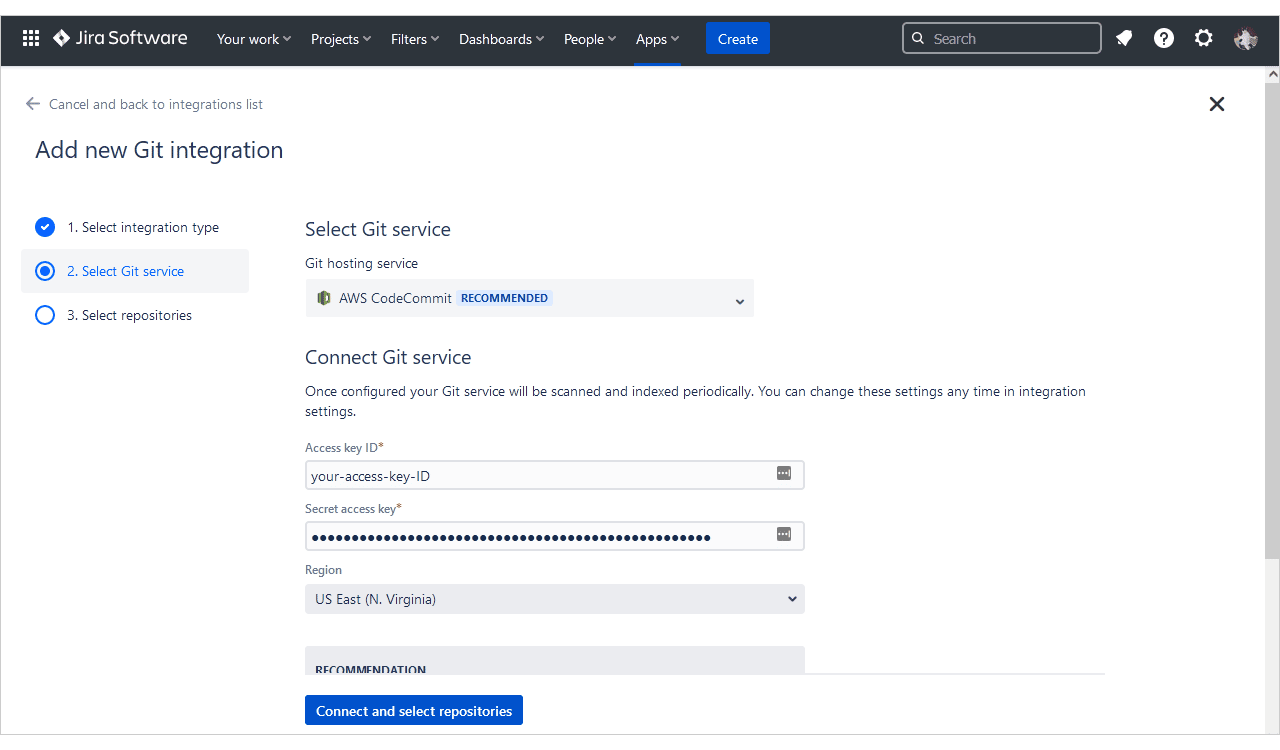This screenshot has width=1280, height=750.
Task: Open the Dashboards menu
Action: pos(501,39)
